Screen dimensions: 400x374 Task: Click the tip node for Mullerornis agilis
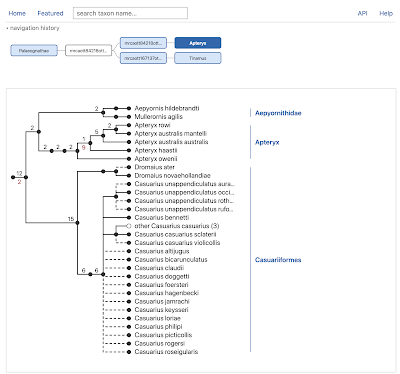pyautogui.click(x=129, y=117)
